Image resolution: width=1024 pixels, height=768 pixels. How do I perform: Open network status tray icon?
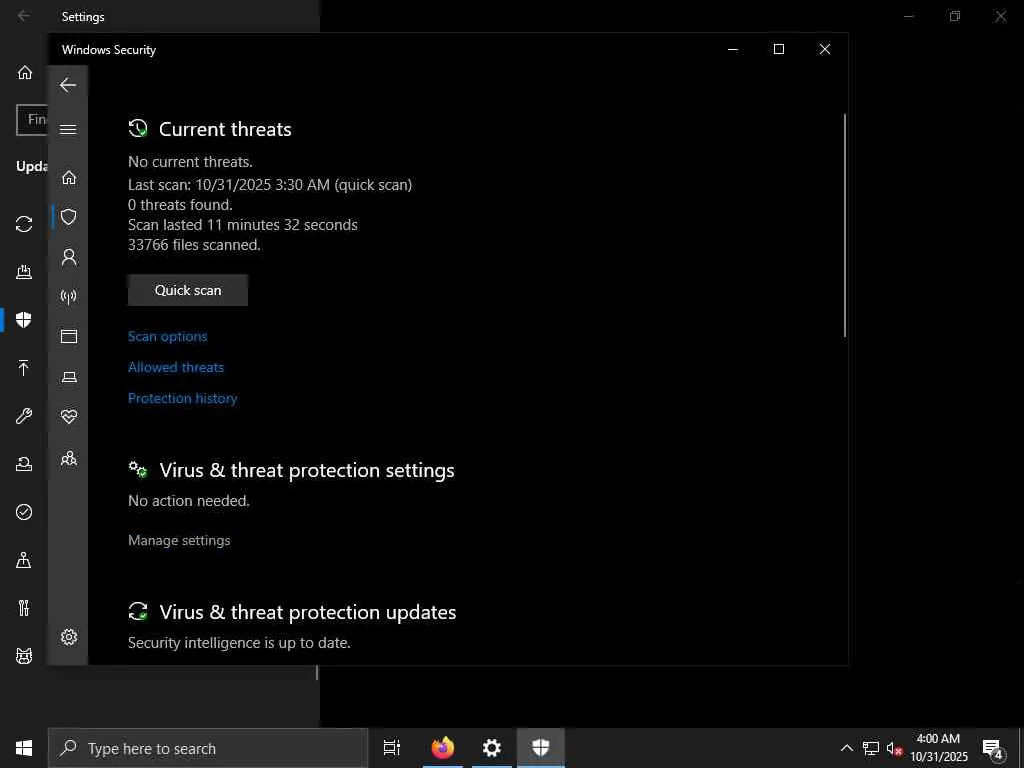871,748
